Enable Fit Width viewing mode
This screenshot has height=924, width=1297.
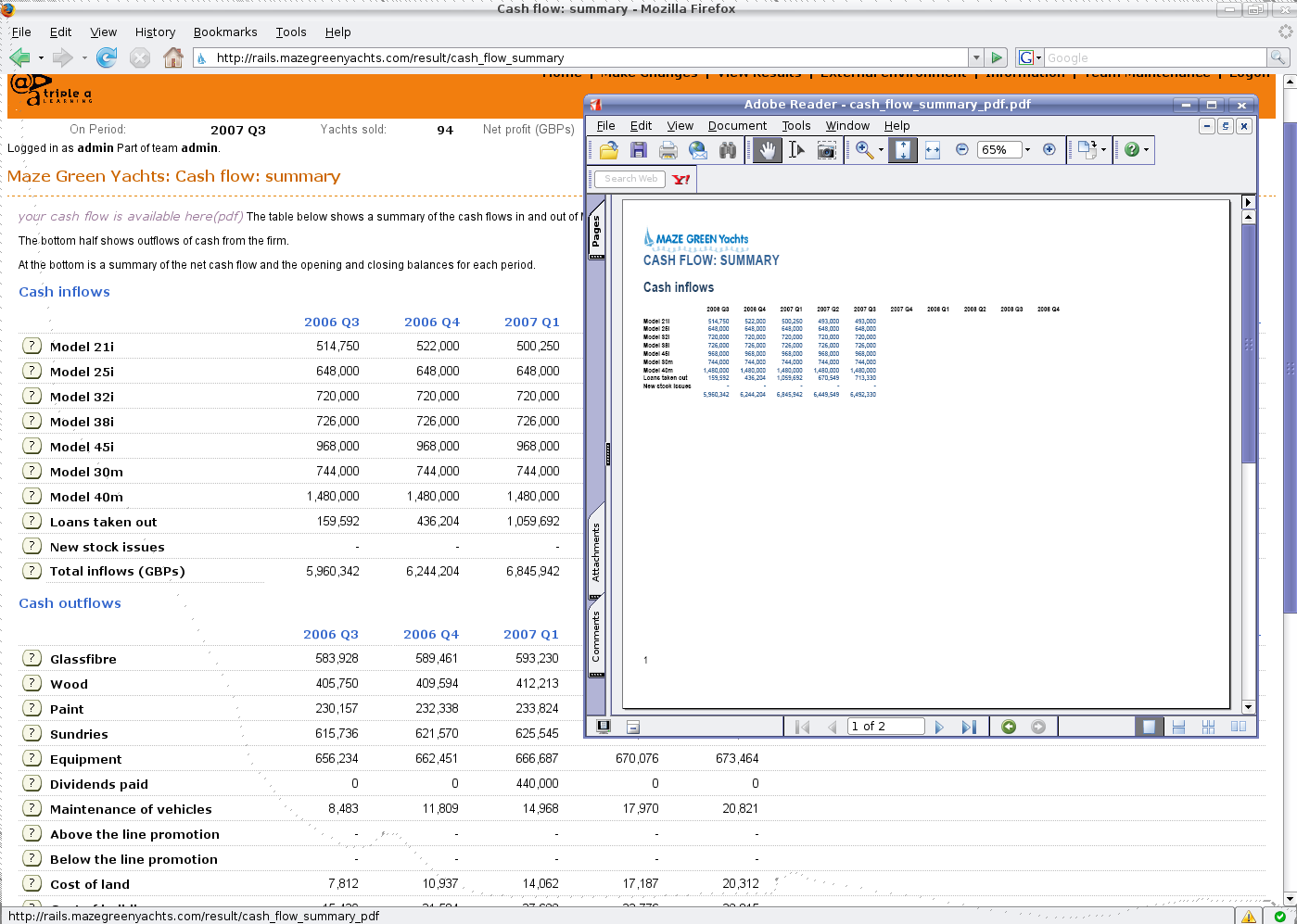click(x=932, y=149)
